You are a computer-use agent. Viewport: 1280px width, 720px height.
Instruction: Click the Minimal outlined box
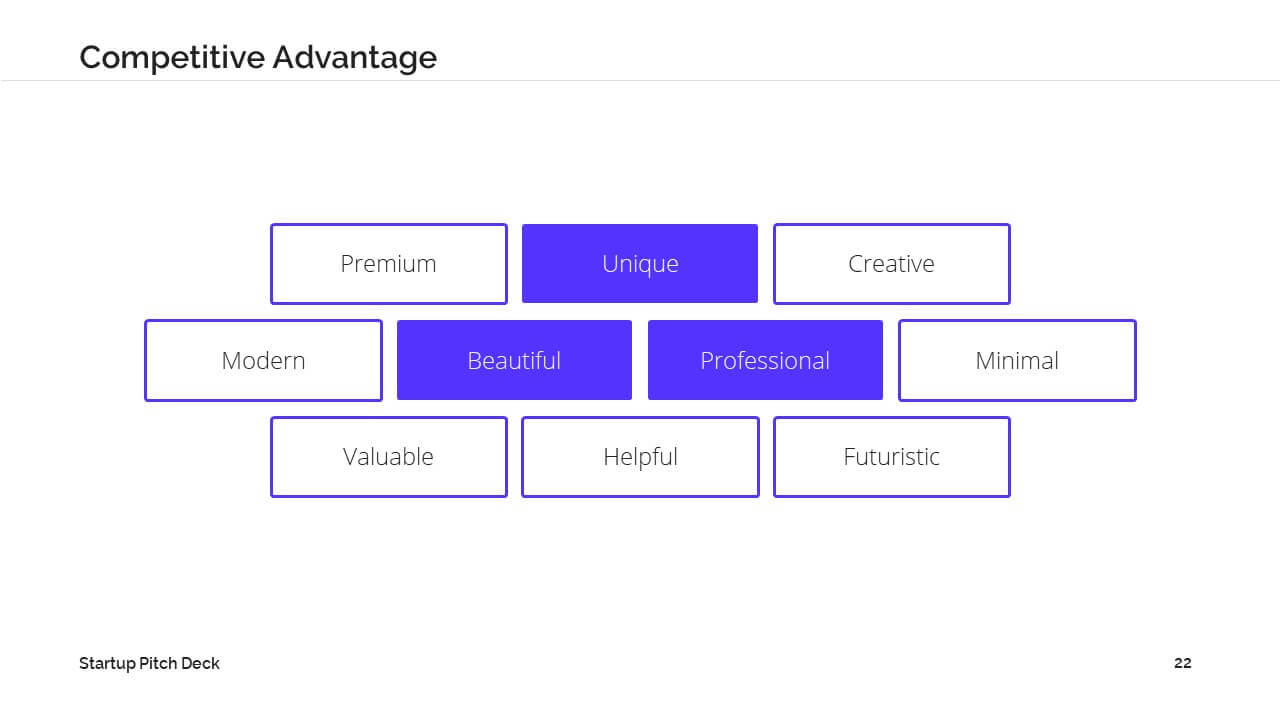[x=1017, y=360]
